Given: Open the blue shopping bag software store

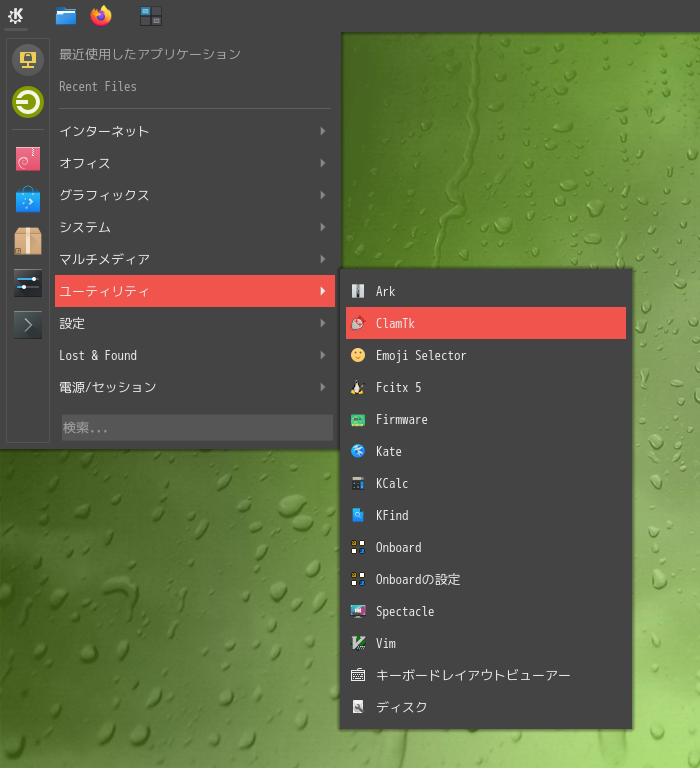Looking at the screenshot, I should (28, 199).
